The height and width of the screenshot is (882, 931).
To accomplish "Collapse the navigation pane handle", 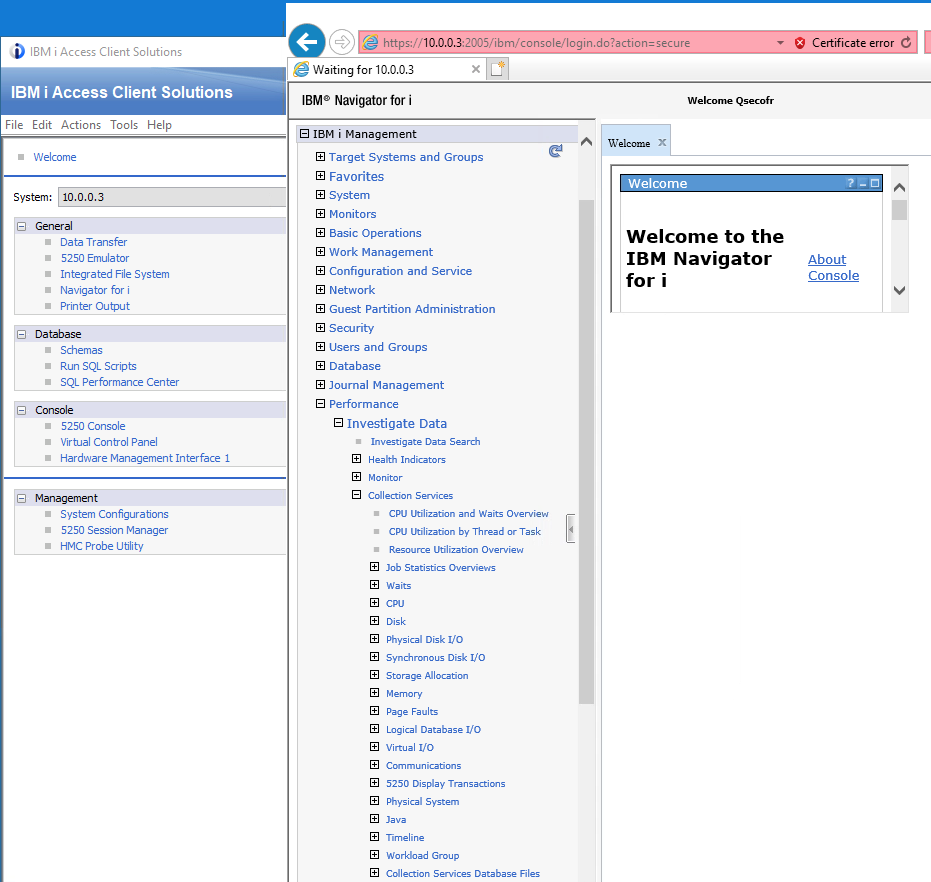I will pyautogui.click(x=571, y=529).
